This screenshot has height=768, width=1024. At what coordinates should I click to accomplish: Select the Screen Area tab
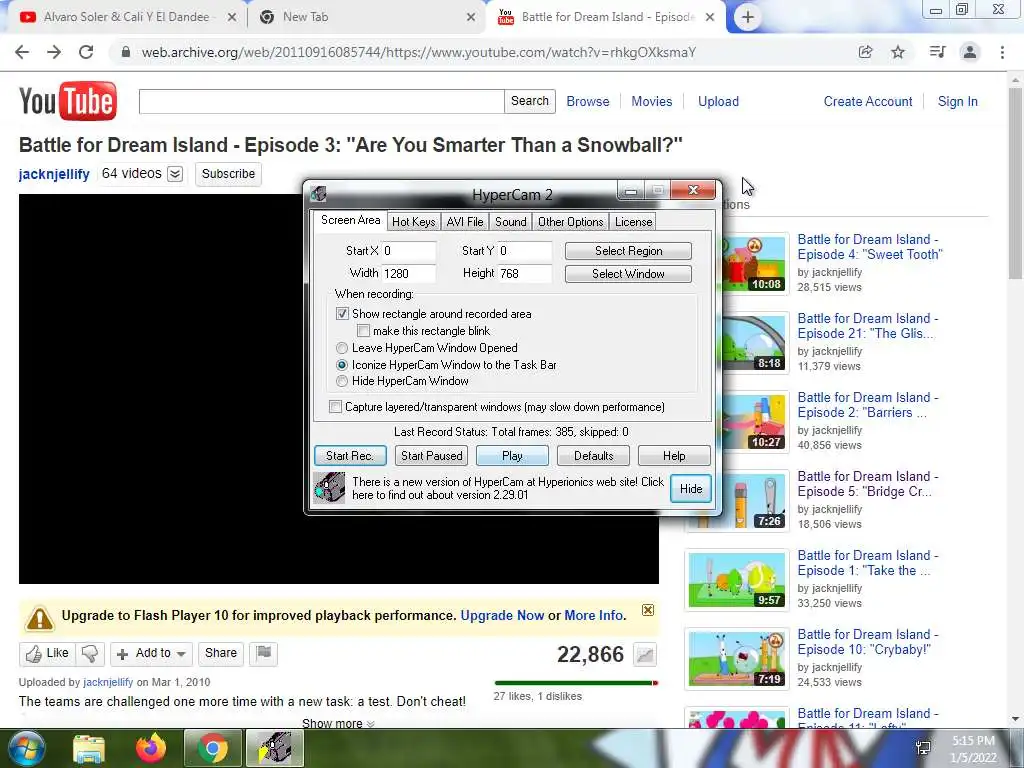point(350,220)
